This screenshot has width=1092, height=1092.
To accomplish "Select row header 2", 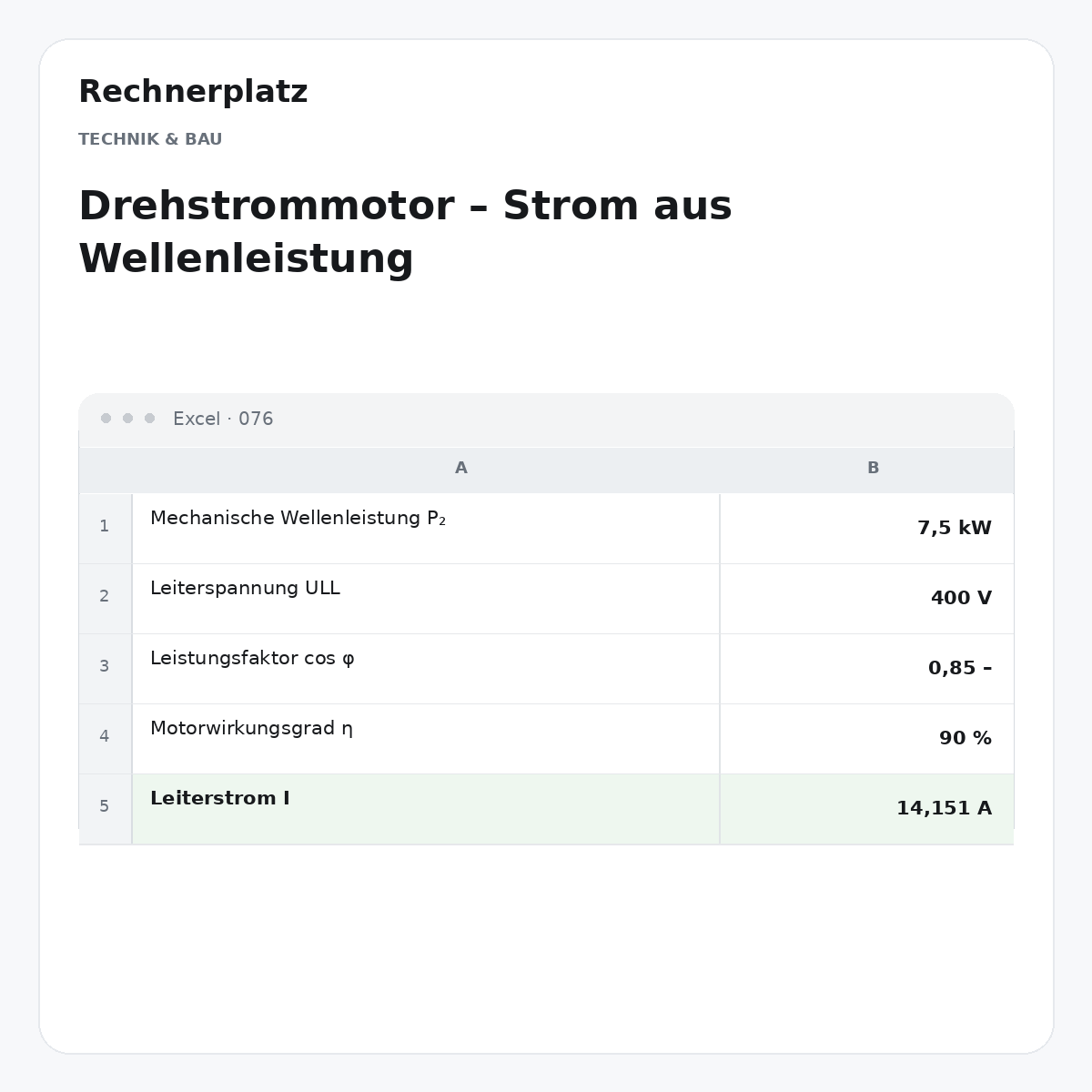I will coord(105,597).
